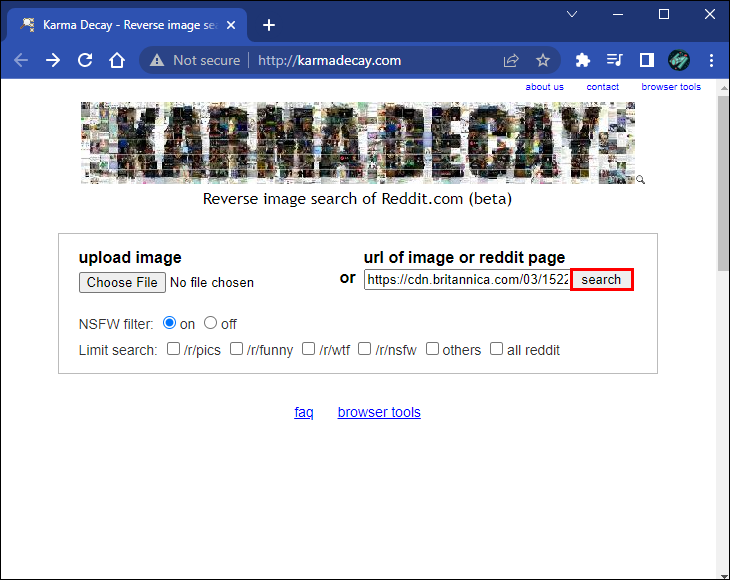Share this page using the share icon

[511, 61]
